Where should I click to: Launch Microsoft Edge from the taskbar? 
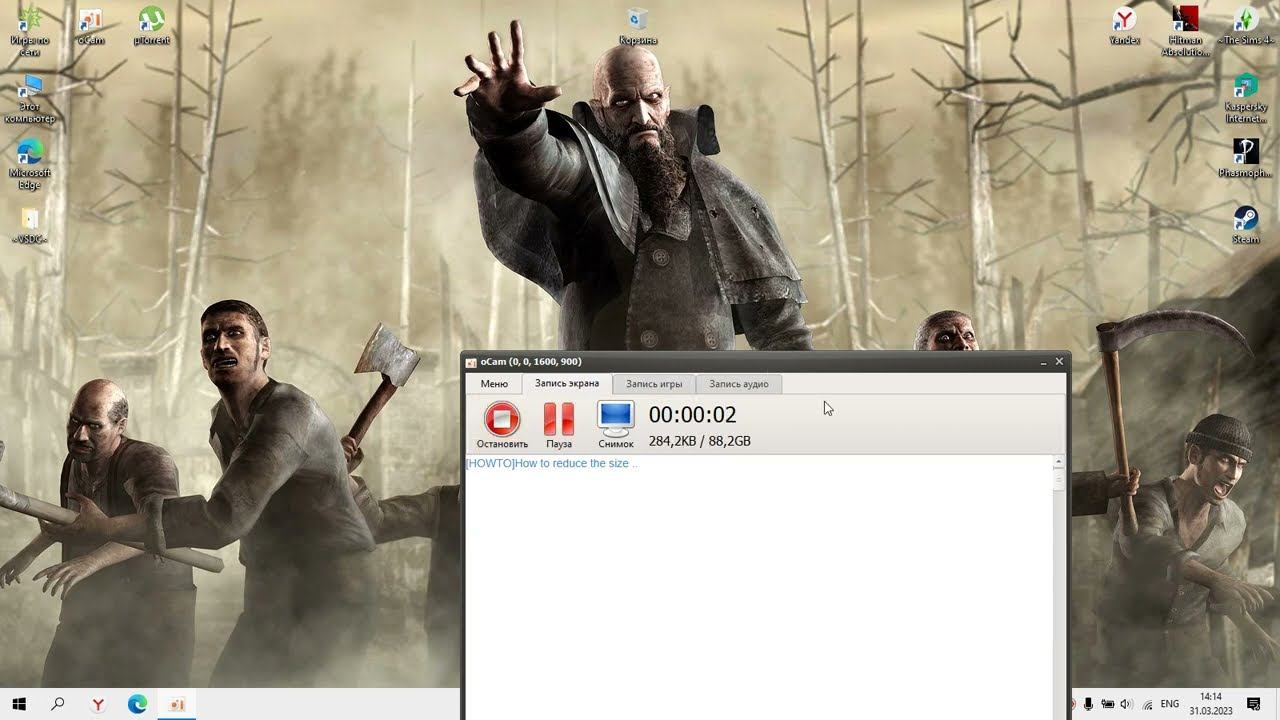pos(137,704)
